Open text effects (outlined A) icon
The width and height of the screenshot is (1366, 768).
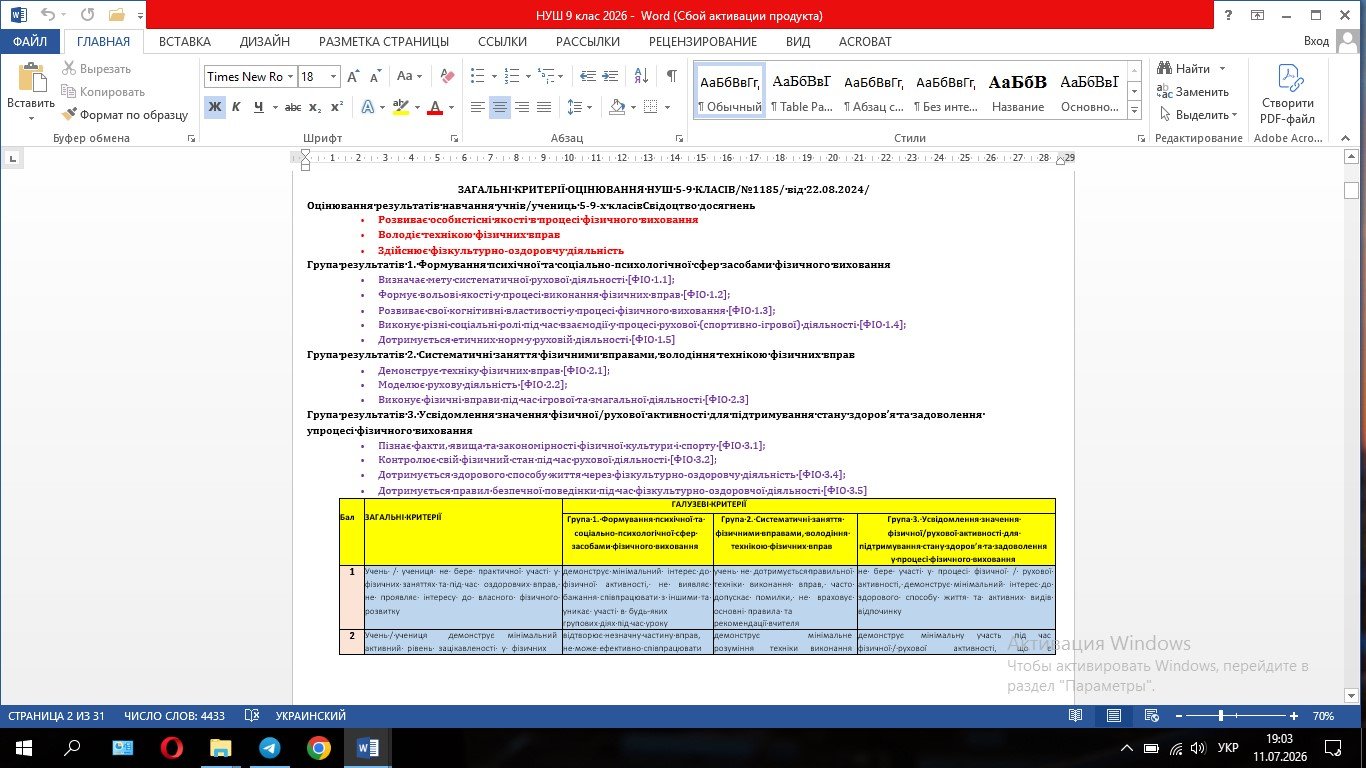pos(367,107)
